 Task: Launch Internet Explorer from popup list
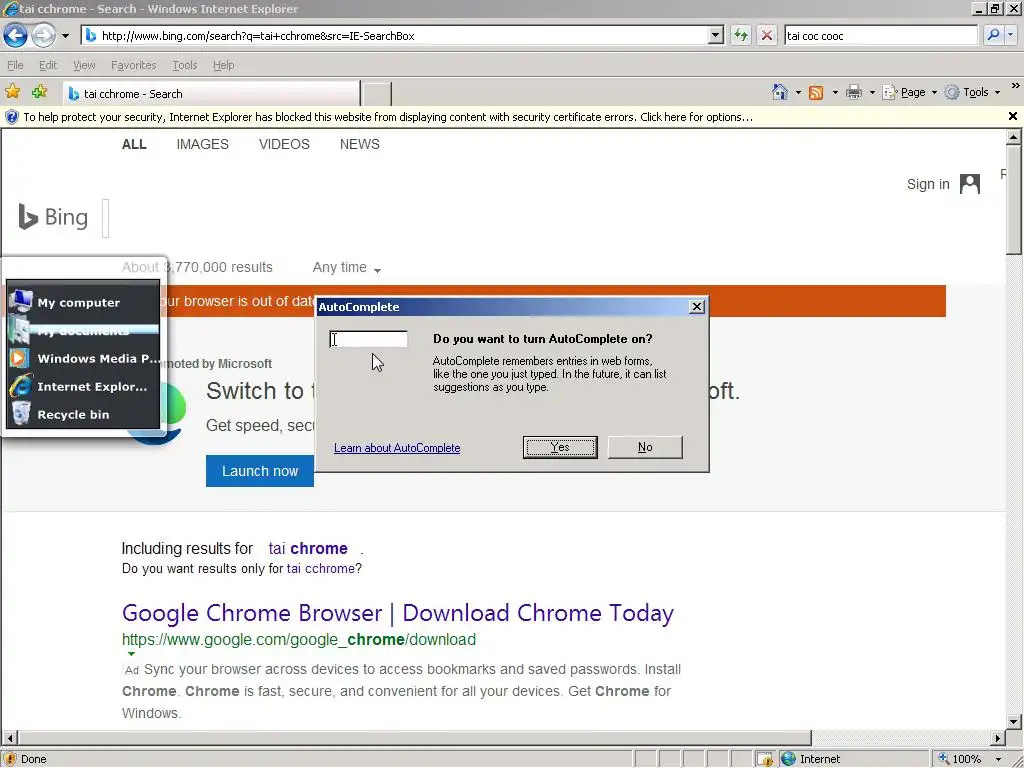(83, 387)
